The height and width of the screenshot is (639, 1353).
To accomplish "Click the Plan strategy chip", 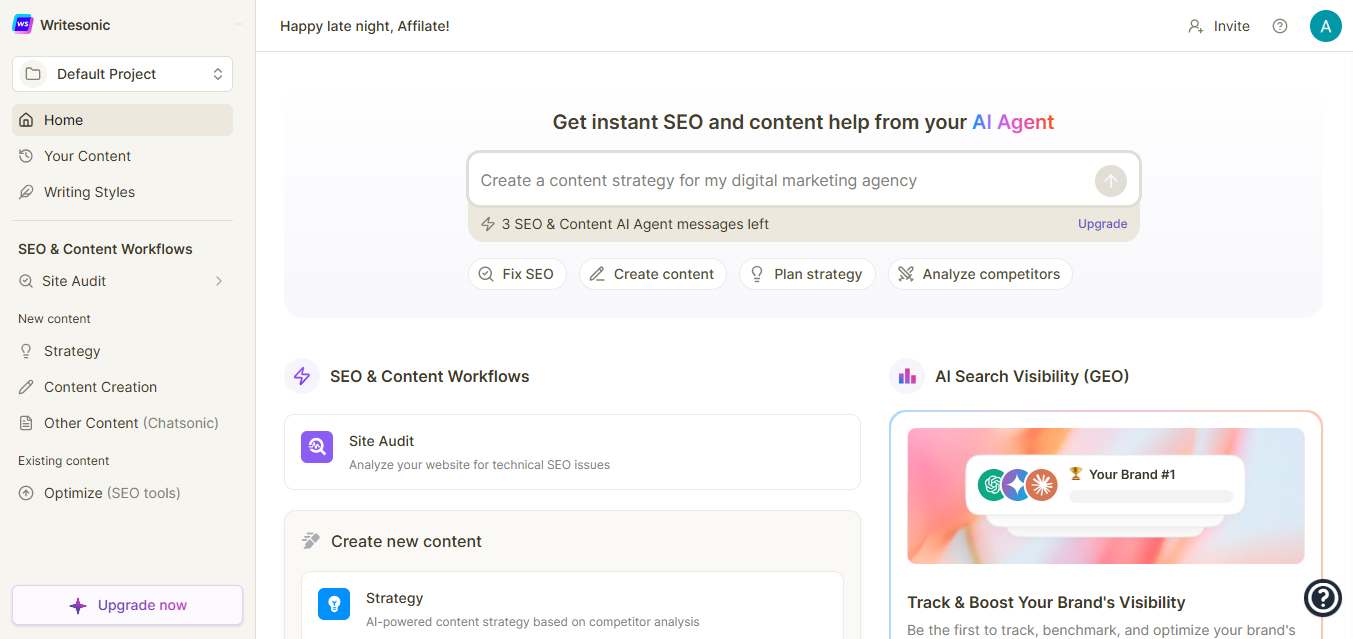I will click(x=807, y=274).
